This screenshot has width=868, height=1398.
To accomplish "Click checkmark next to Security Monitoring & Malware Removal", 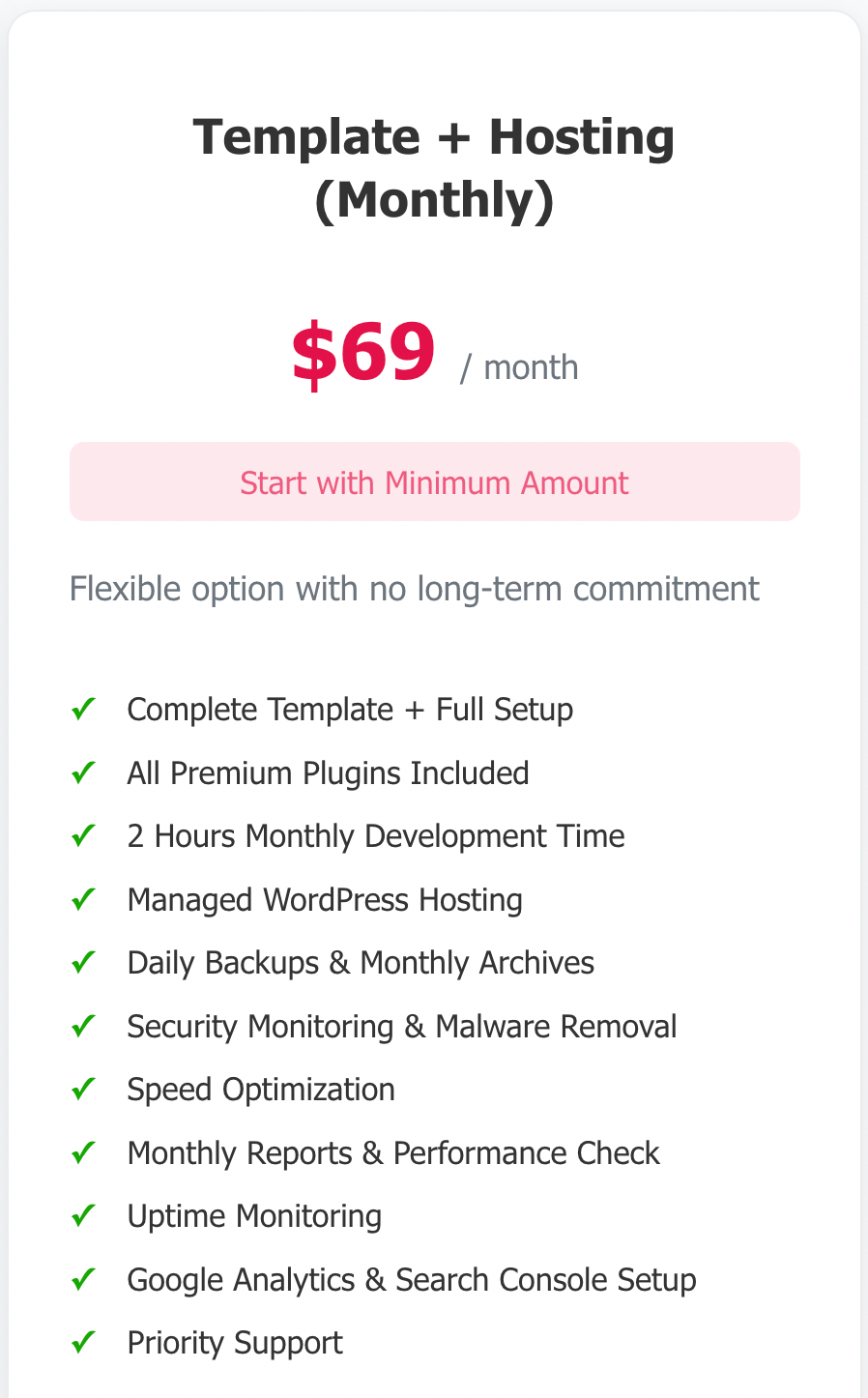I will coord(83,1026).
